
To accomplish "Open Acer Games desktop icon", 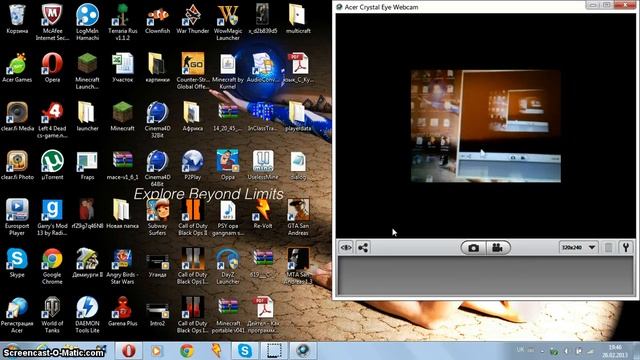I will (x=17, y=68).
